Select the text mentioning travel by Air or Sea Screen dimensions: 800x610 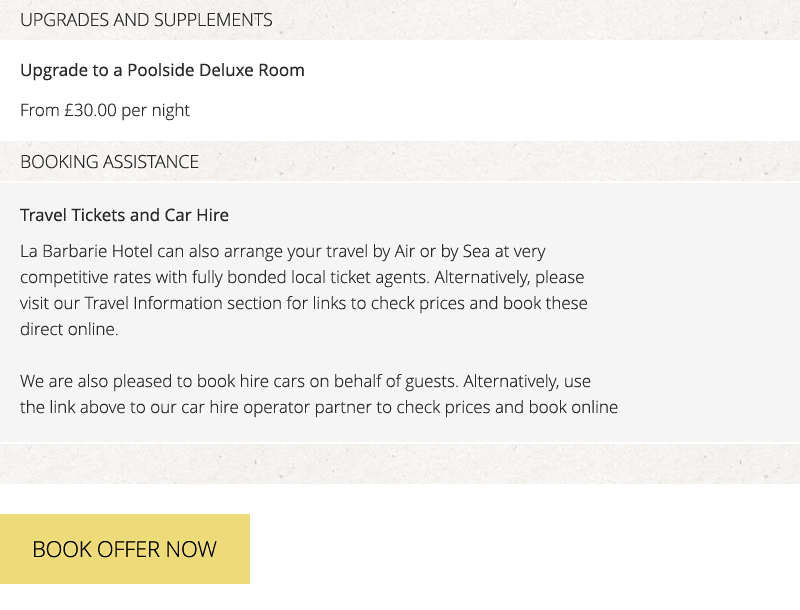[300, 251]
